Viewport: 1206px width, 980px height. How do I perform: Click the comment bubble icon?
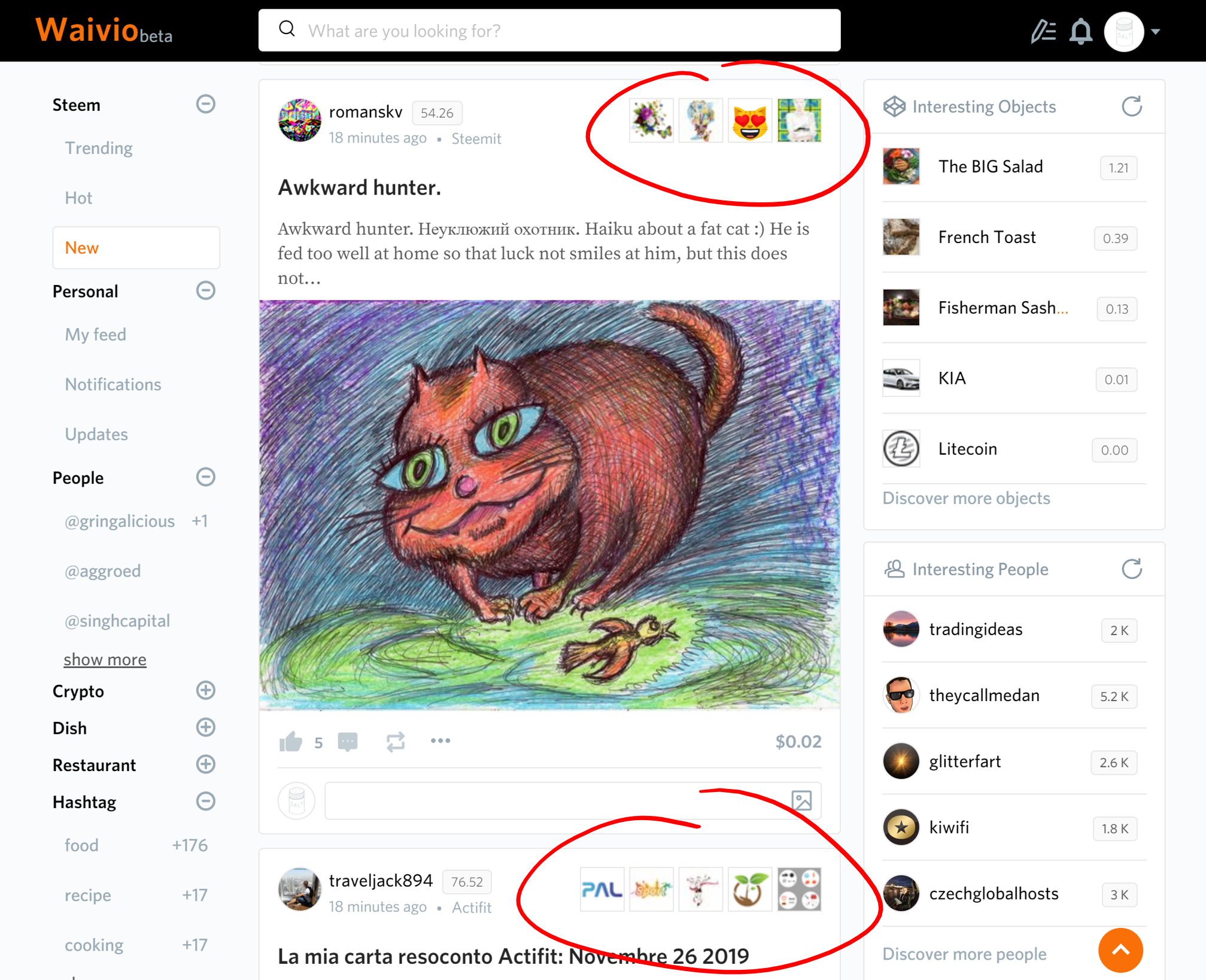point(348,742)
